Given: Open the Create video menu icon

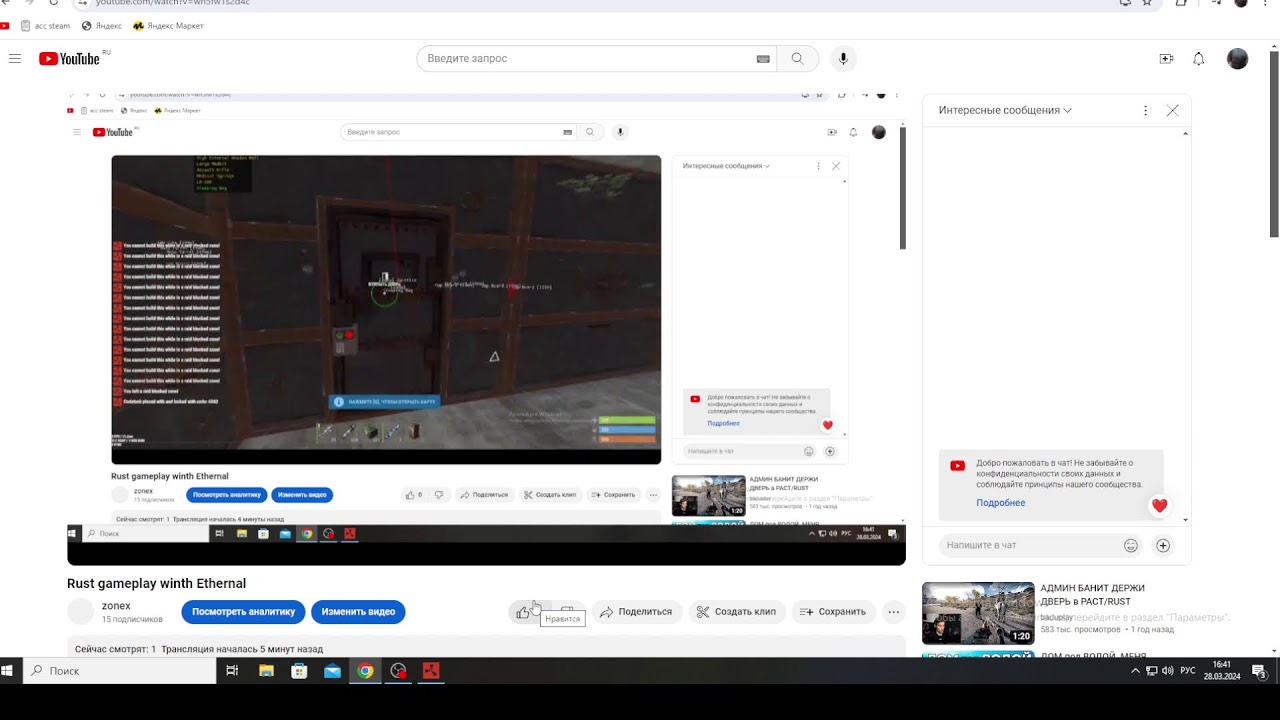Looking at the screenshot, I should (1166, 59).
